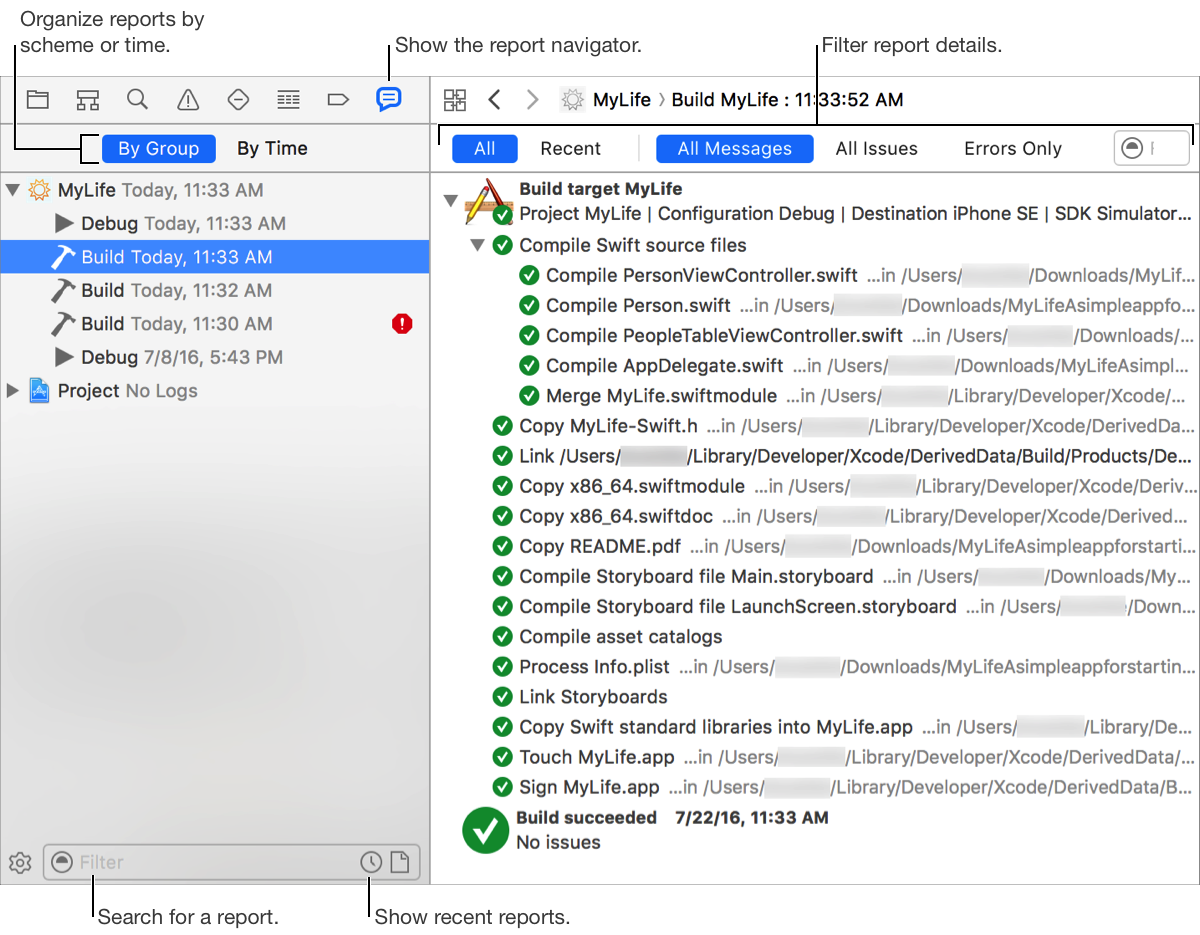
Task: Open the test navigator diamond icon
Action: 238,99
